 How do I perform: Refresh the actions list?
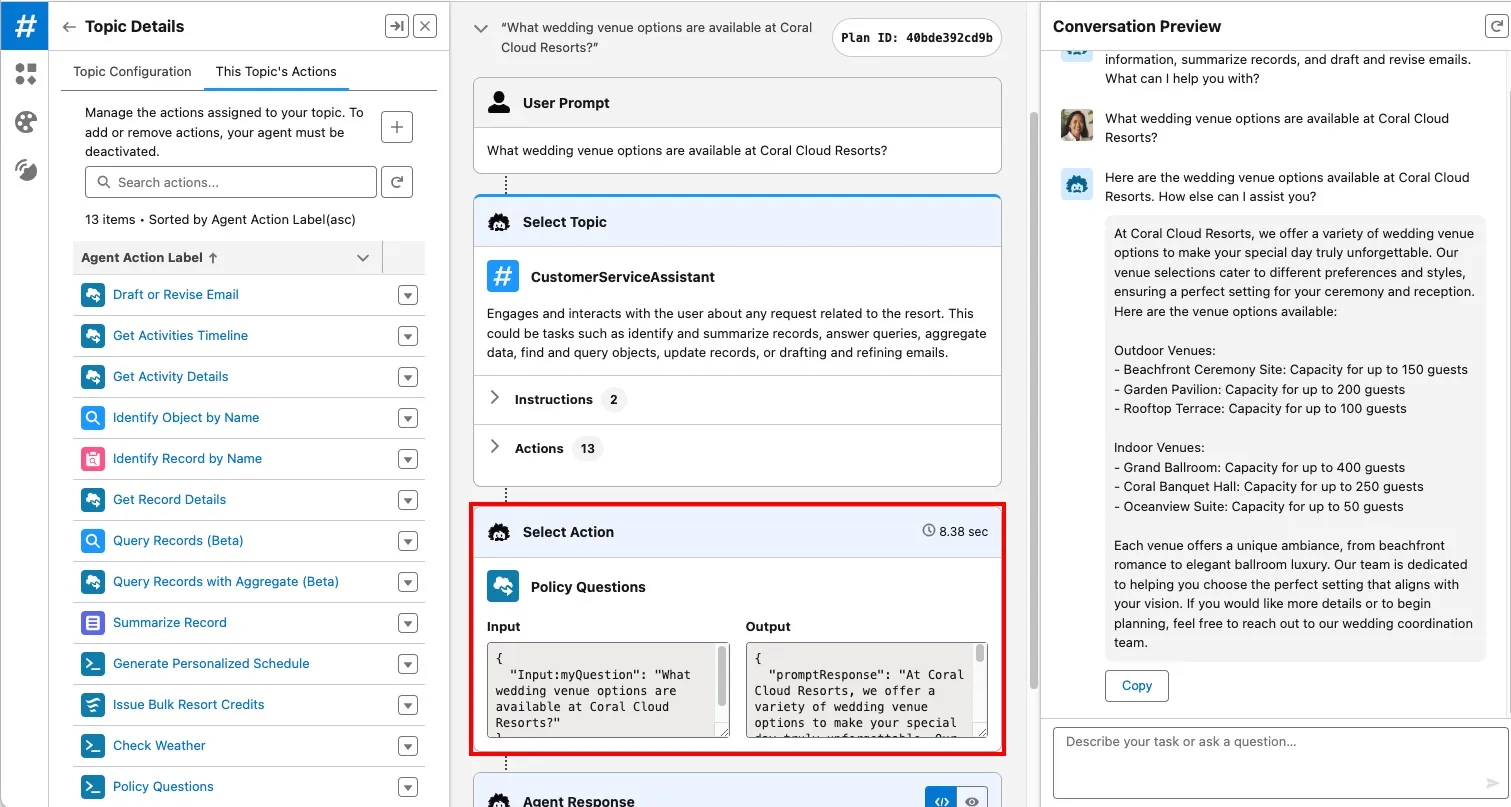pyautogui.click(x=397, y=182)
